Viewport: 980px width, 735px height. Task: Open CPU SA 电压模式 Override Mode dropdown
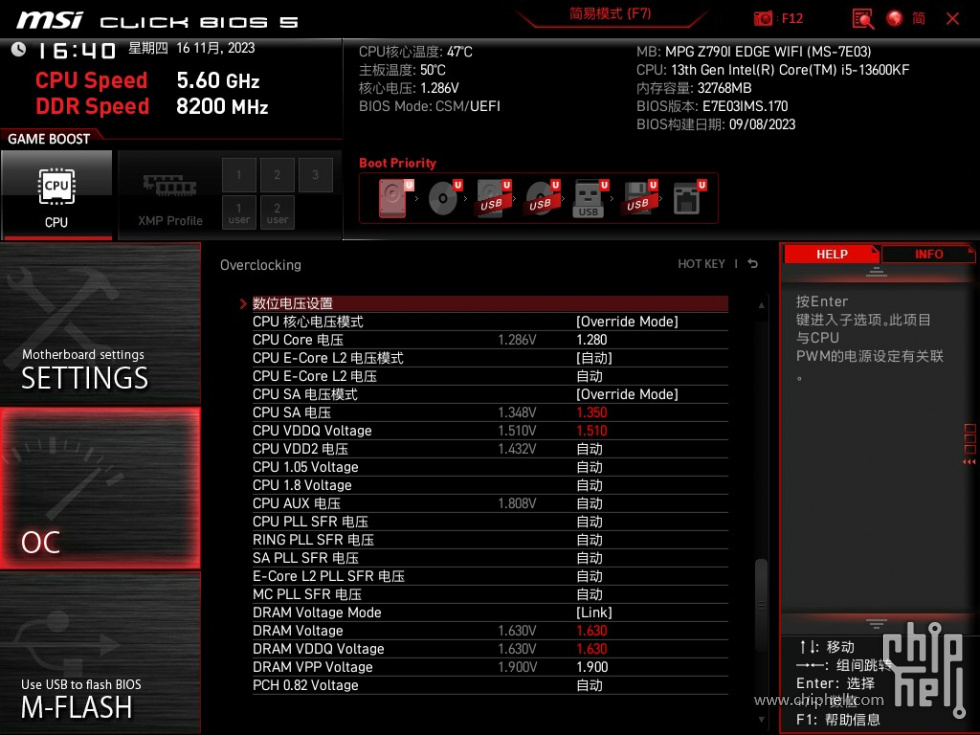(627, 394)
